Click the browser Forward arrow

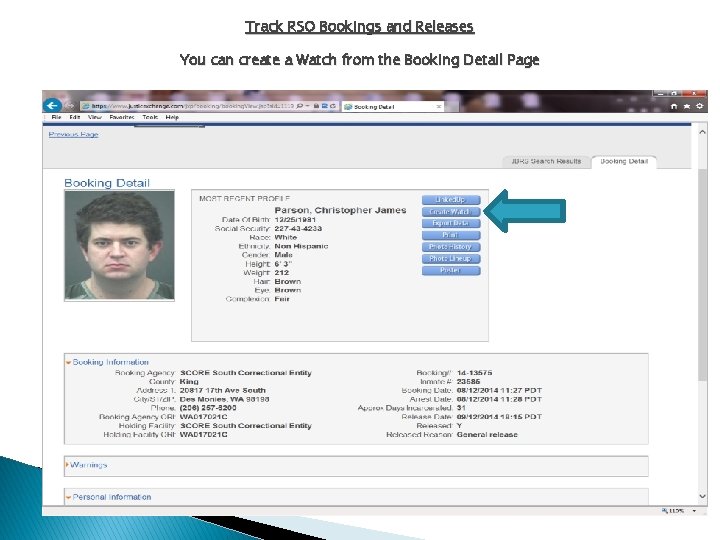click(70, 106)
